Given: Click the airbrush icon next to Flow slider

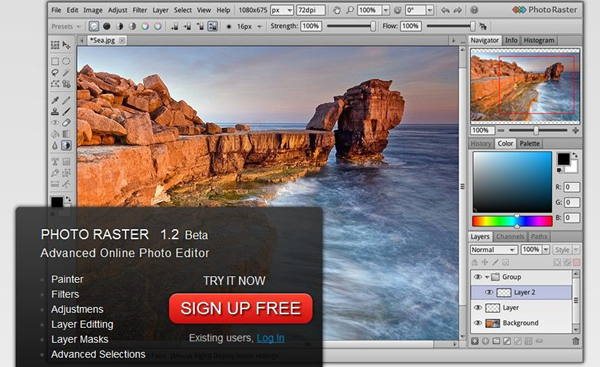Looking at the screenshot, I should (483, 26).
